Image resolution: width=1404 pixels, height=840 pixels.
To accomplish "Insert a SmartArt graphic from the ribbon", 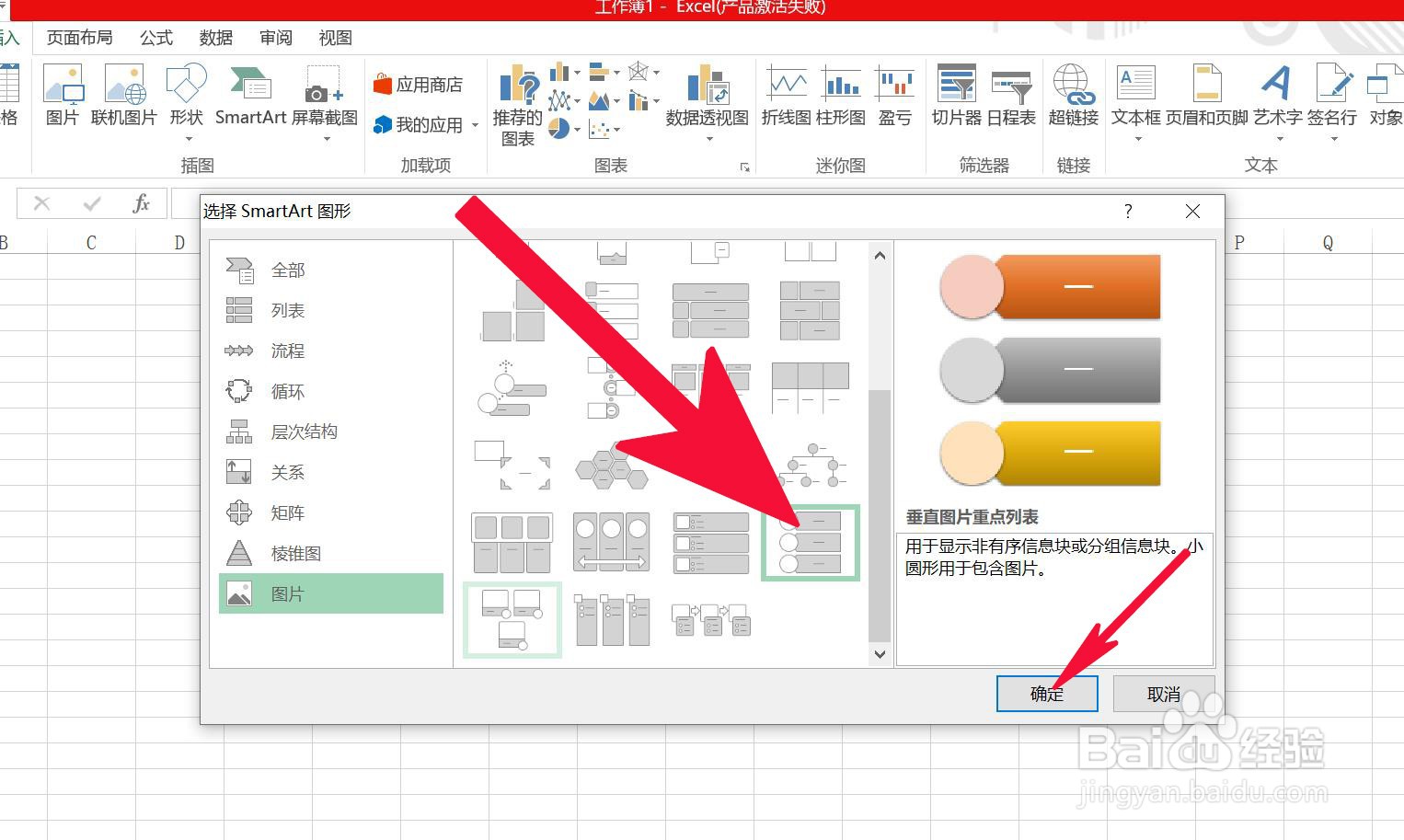I will pyautogui.click(x=249, y=92).
